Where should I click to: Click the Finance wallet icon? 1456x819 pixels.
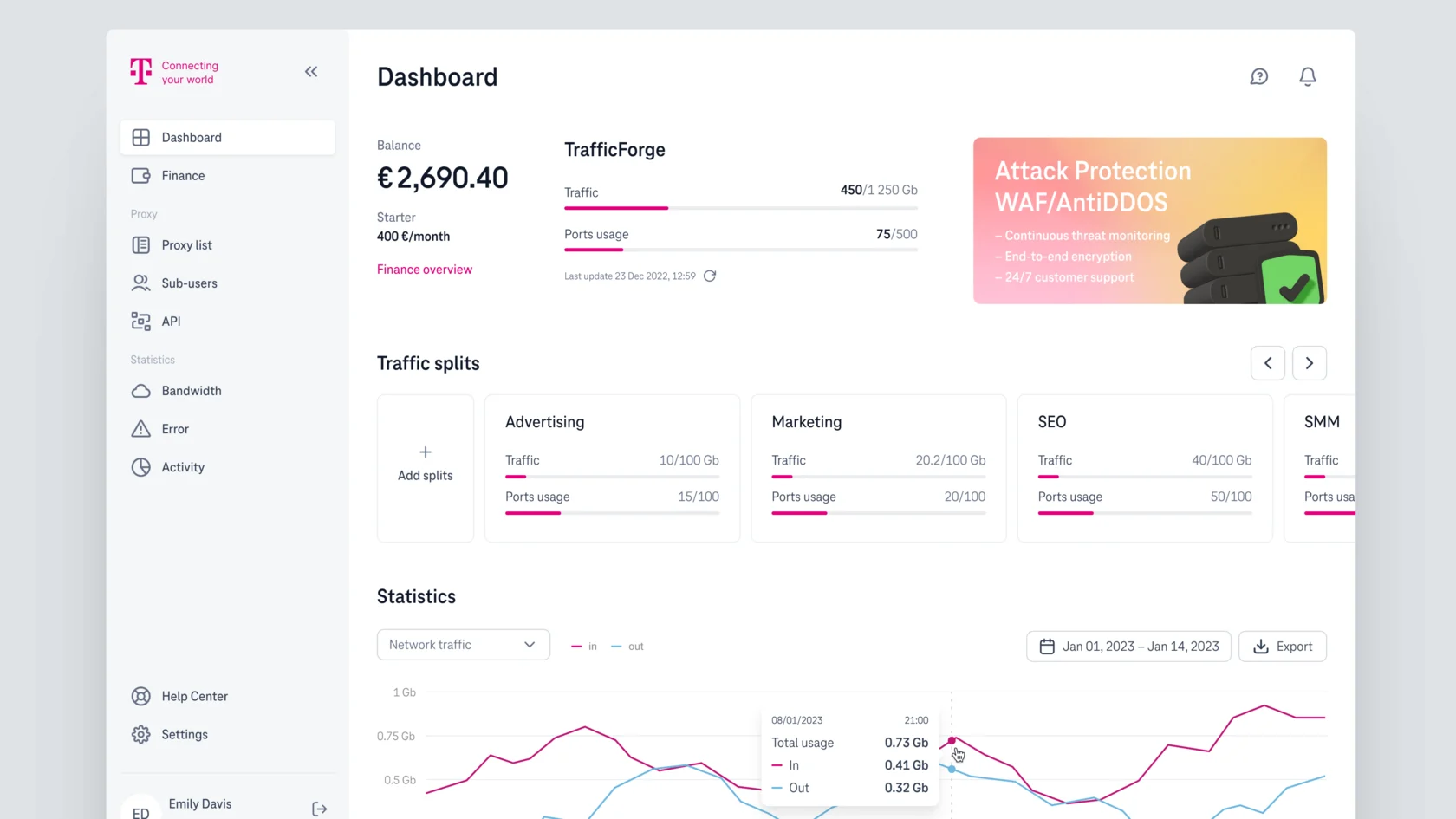[x=140, y=176]
